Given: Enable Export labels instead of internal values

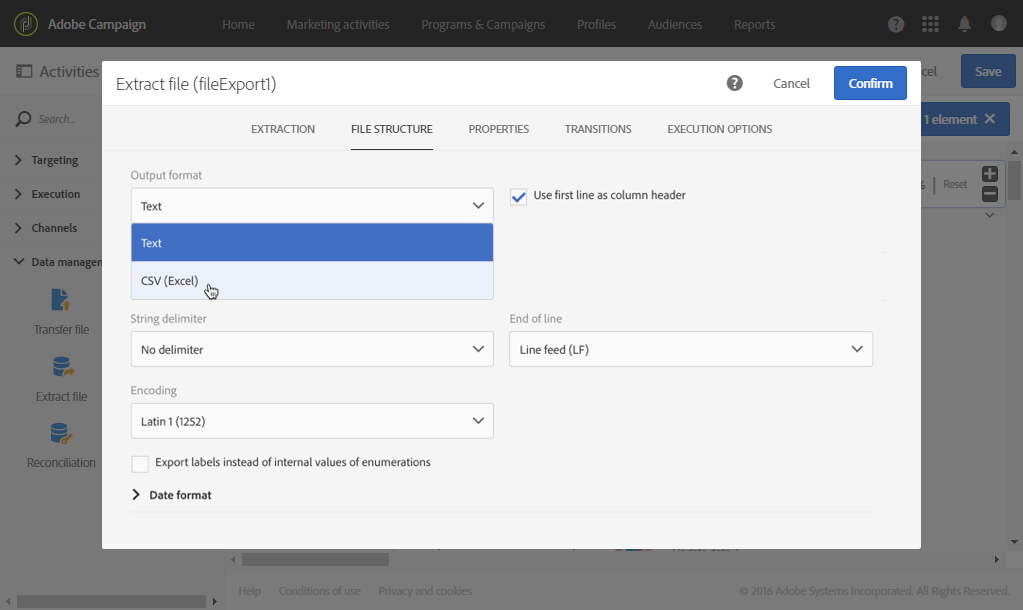Looking at the screenshot, I should click(140, 463).
